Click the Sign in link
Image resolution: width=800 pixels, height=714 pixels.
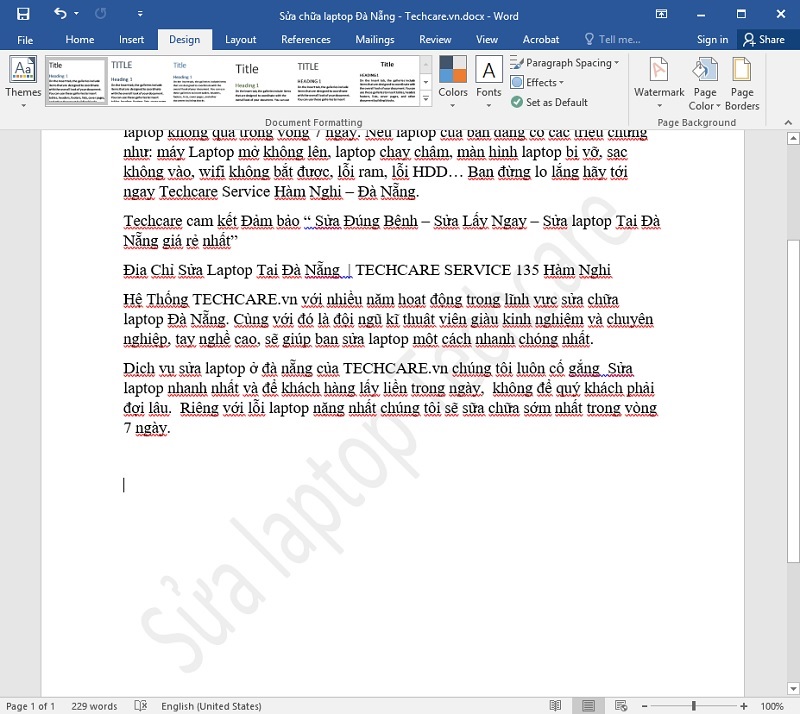point(712,39)
